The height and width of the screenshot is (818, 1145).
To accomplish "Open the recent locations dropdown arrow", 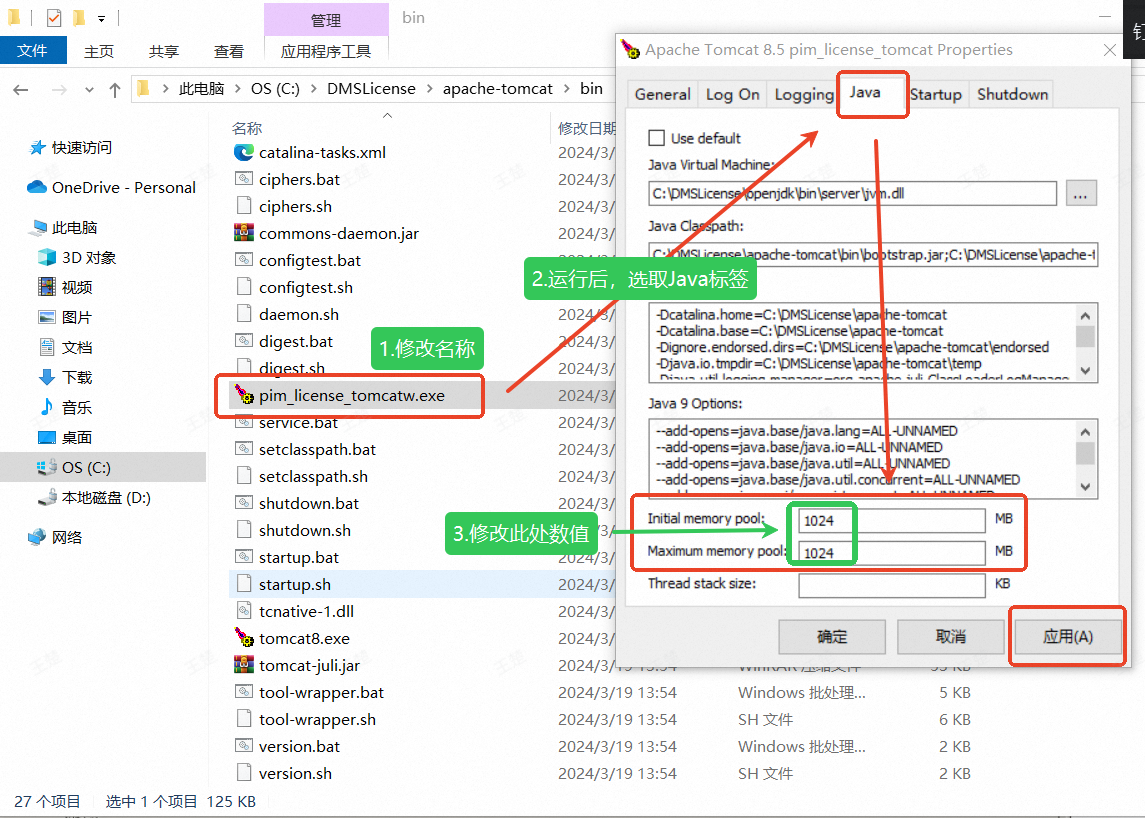I will tap(89, 90).
